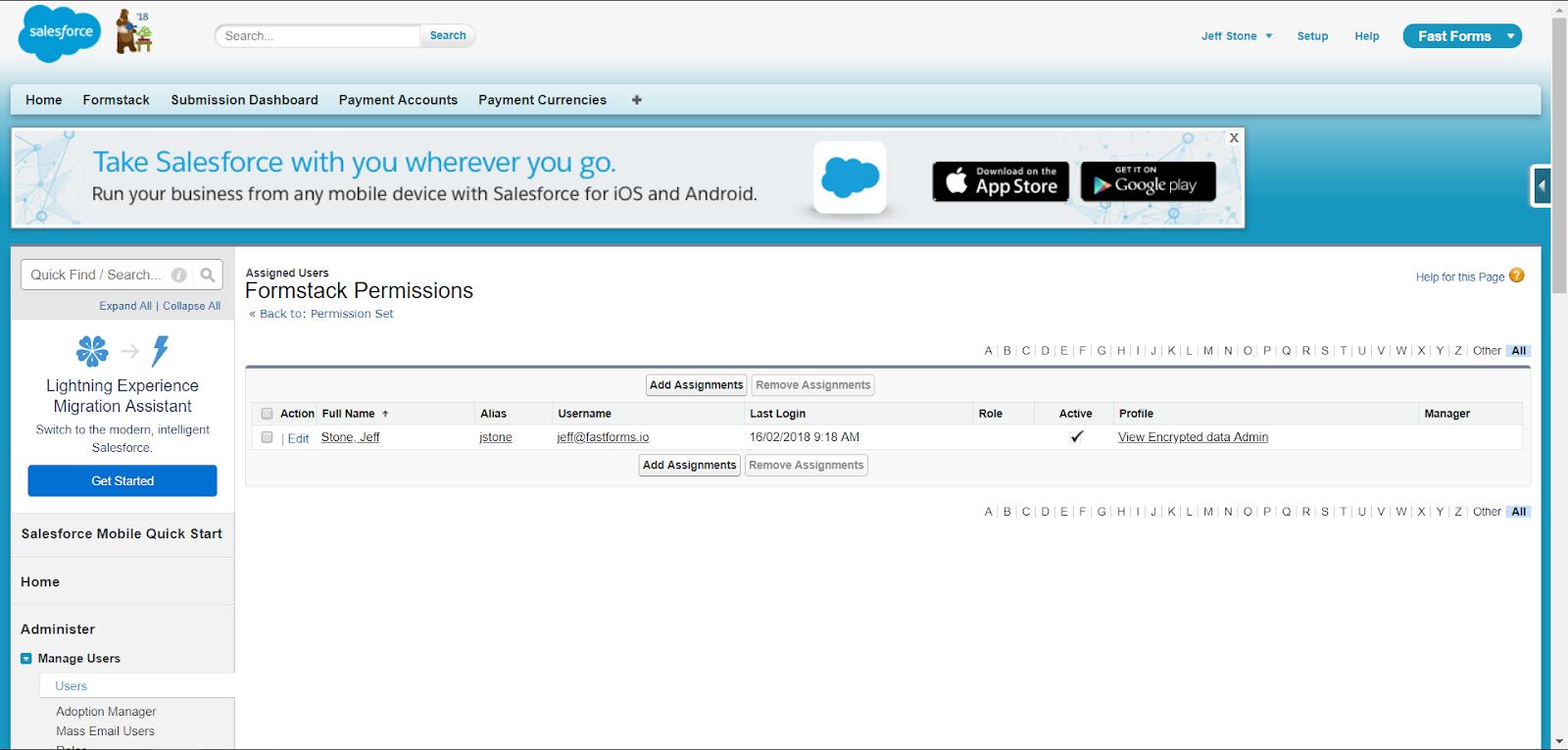The height and width of the screenshot is (750, 1568).
Task: Click the Quick Find info icon
Action: tap(179, 275)
